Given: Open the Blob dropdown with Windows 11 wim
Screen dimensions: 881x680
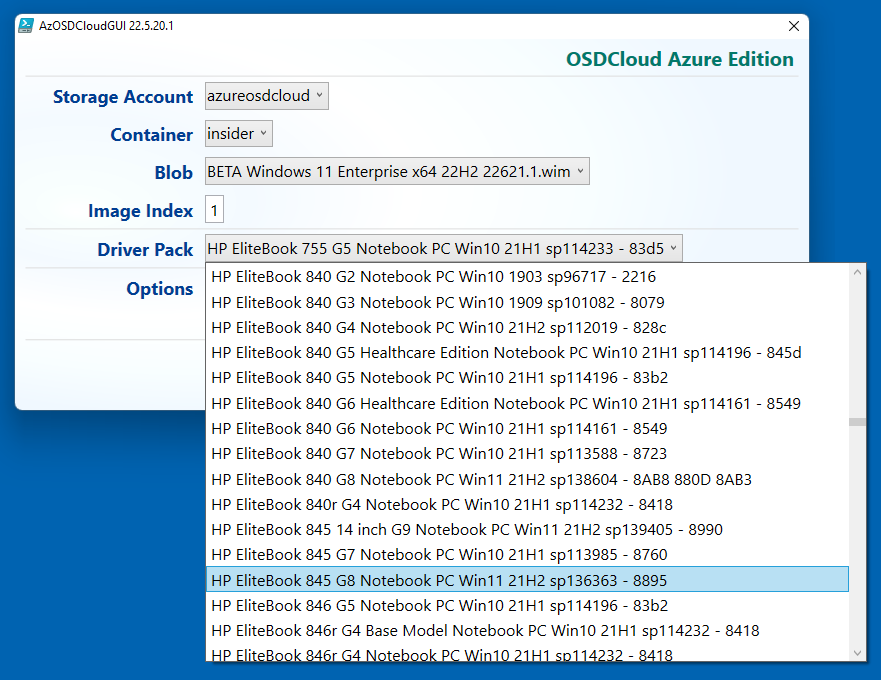Looking at the screenshot, I should coord(397,171).
